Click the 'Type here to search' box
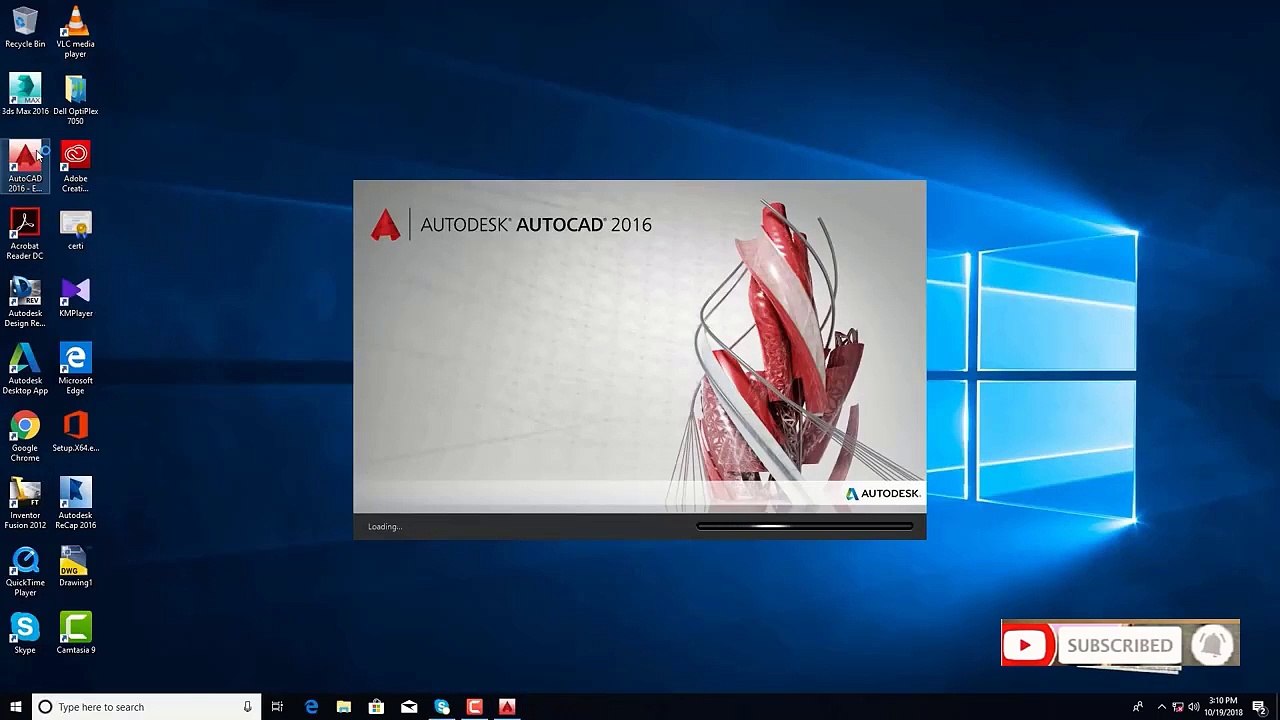Image resolution: width=1280 pixels, height=720 pixels. pos(146,707)
